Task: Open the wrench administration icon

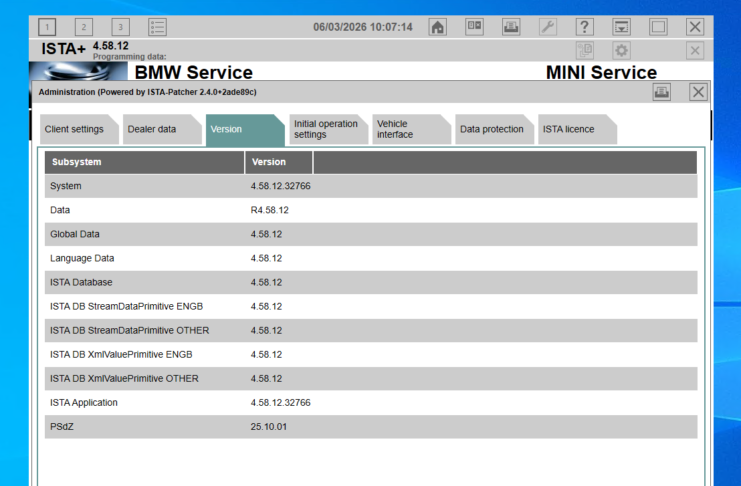Action: [x=548, y=27]
